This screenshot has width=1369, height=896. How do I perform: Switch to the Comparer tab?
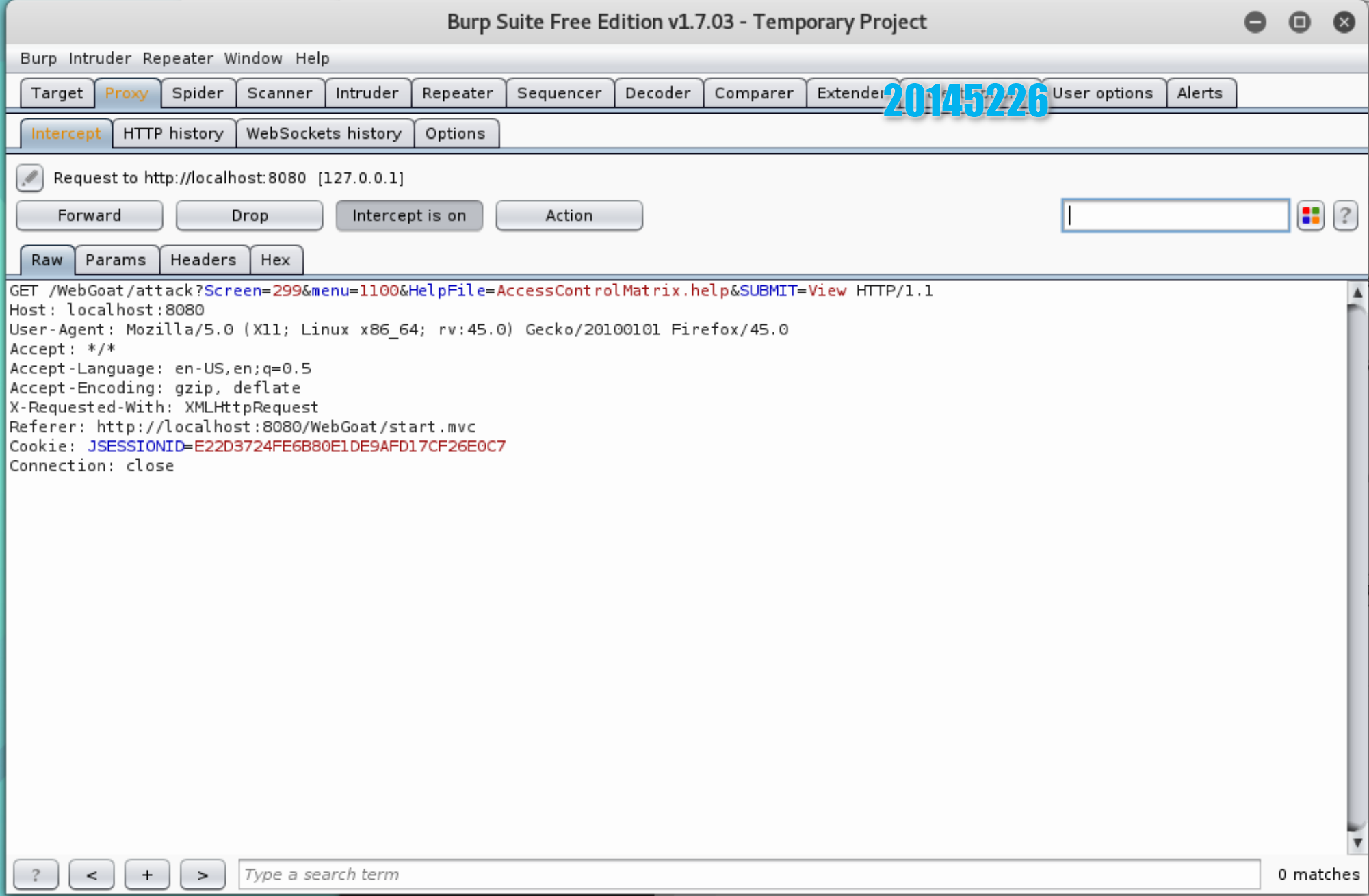point(754,93)
